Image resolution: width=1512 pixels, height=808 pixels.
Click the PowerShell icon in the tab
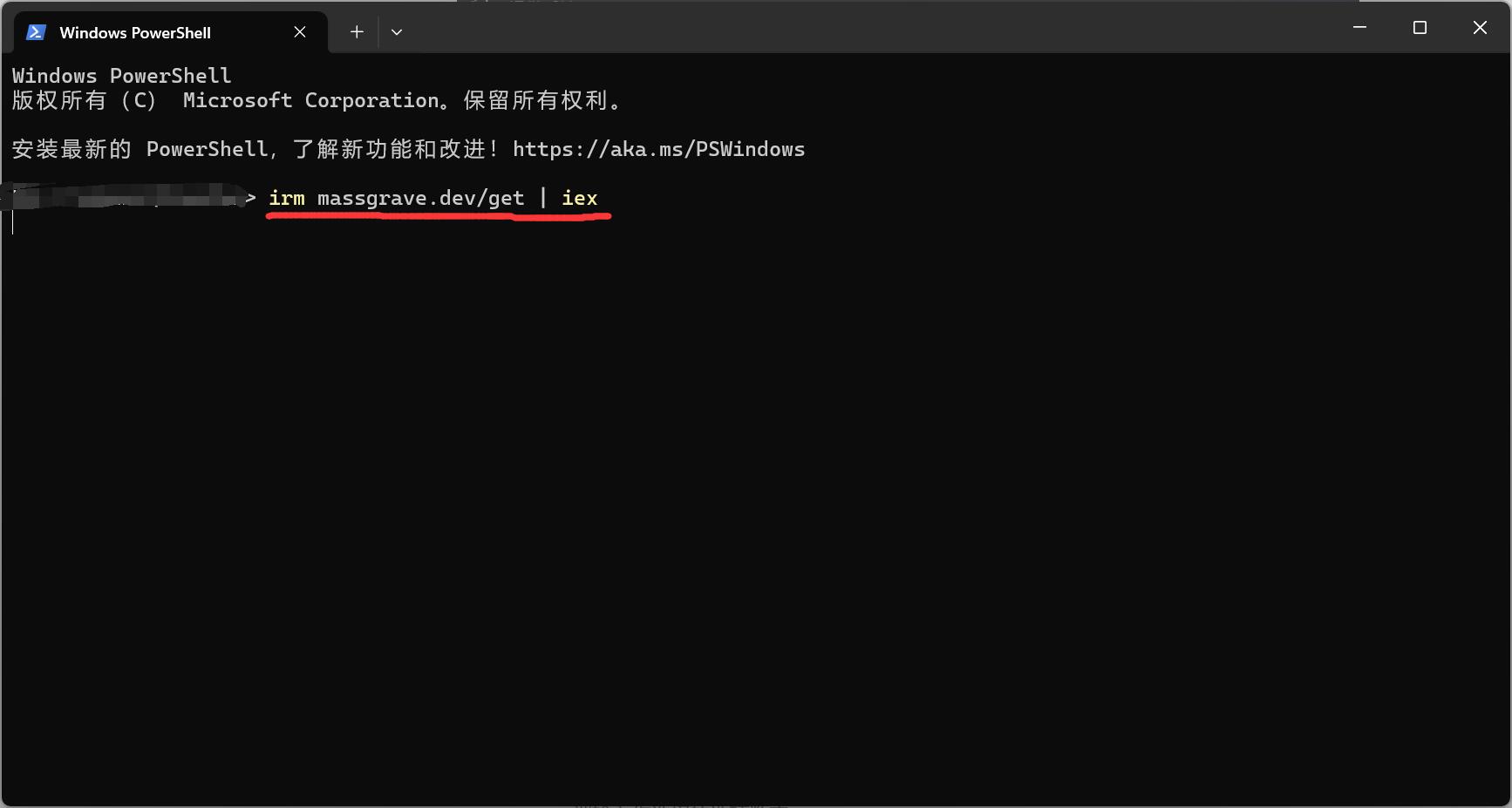[36, 32]
